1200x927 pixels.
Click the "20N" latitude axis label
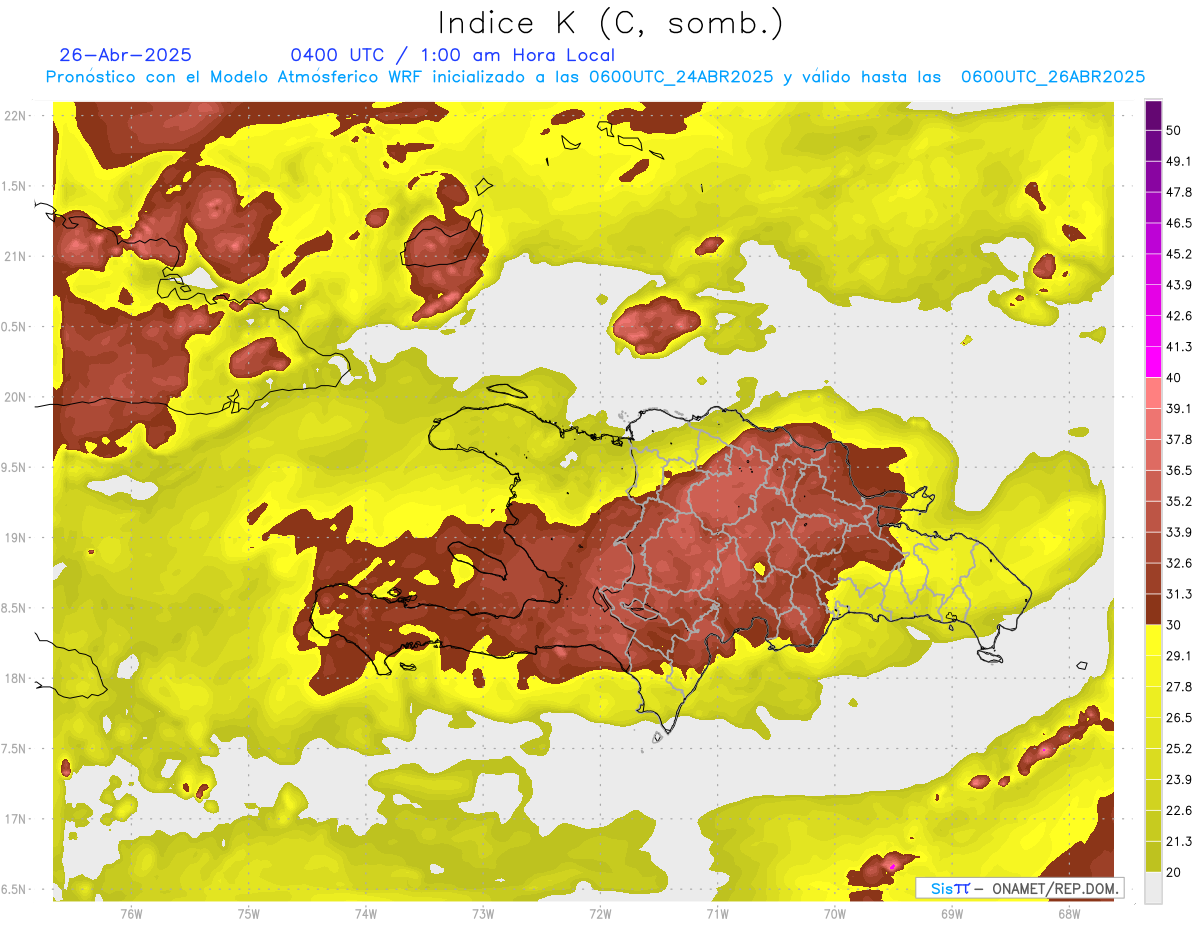(x=15, y=398)
